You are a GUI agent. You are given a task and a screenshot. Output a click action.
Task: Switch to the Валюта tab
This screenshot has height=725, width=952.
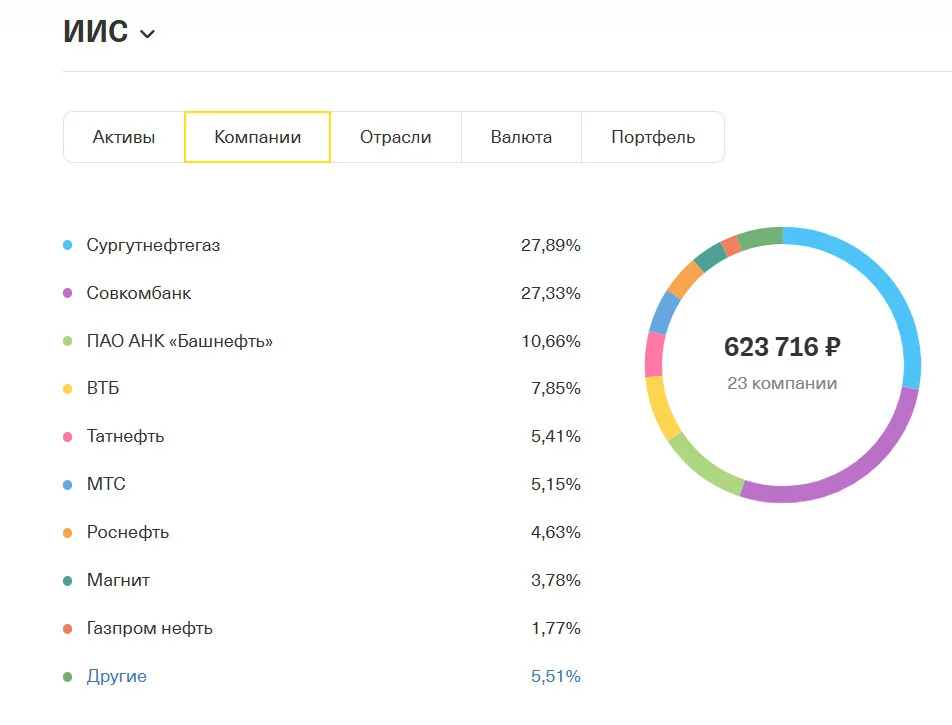pyautogui.click(x=522, y=137)
